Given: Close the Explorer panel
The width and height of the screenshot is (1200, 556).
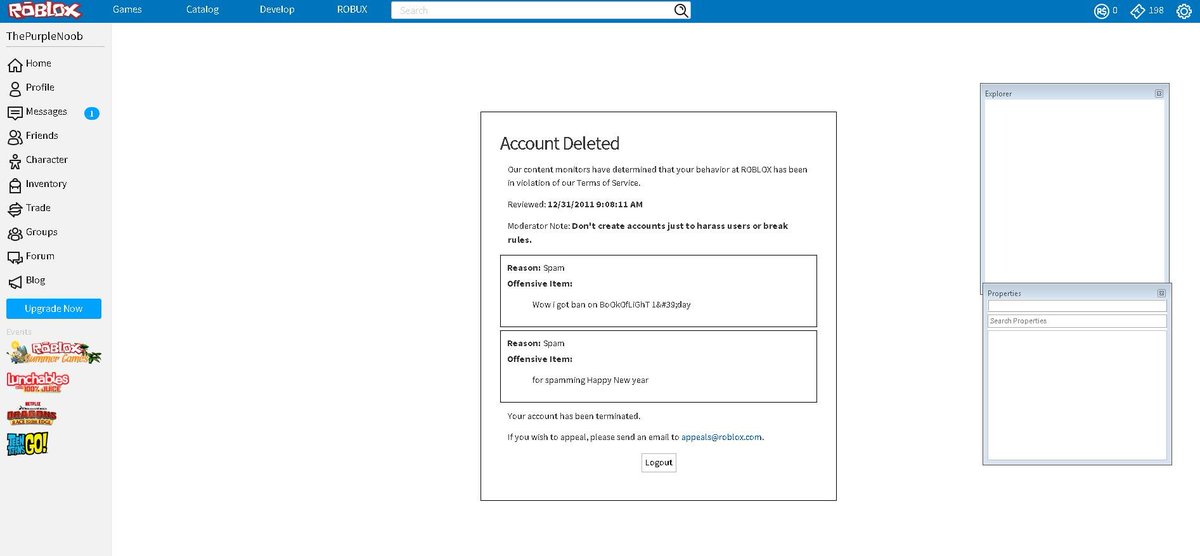Looking at the screenshot, I should pyautogui.click(x=1159, y=93).
